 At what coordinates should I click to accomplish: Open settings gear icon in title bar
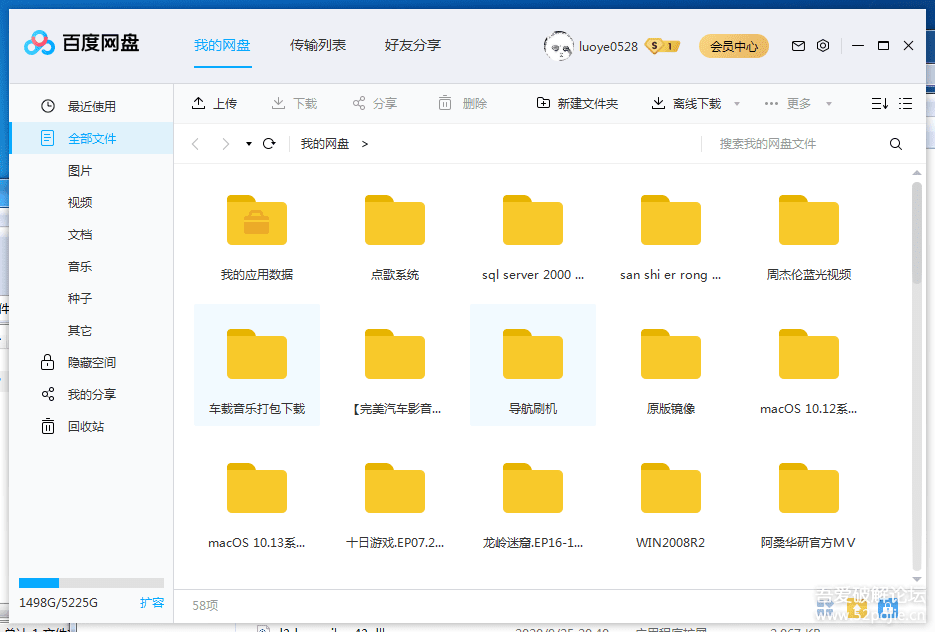pyautogui.click(x=823, y=46)
